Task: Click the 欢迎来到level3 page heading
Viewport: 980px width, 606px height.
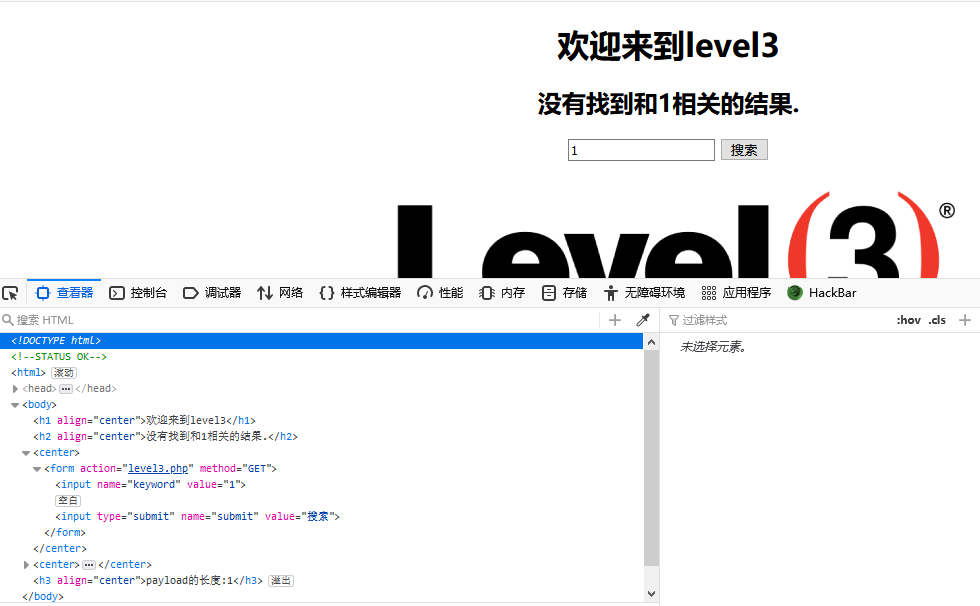Action: pos(668,46)
